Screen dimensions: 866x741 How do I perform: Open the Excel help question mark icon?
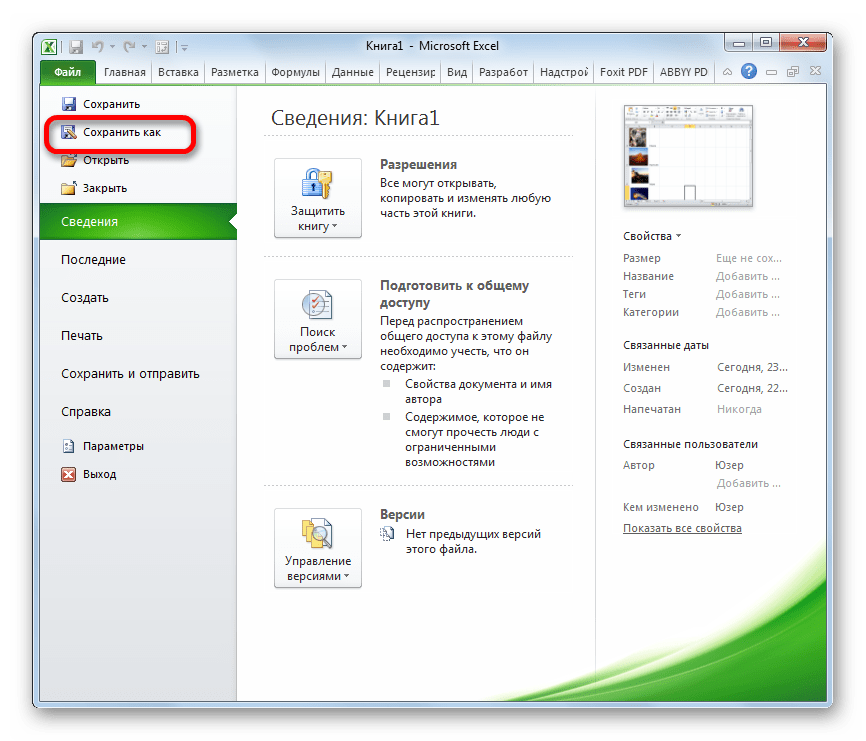(x=746, y=72)
